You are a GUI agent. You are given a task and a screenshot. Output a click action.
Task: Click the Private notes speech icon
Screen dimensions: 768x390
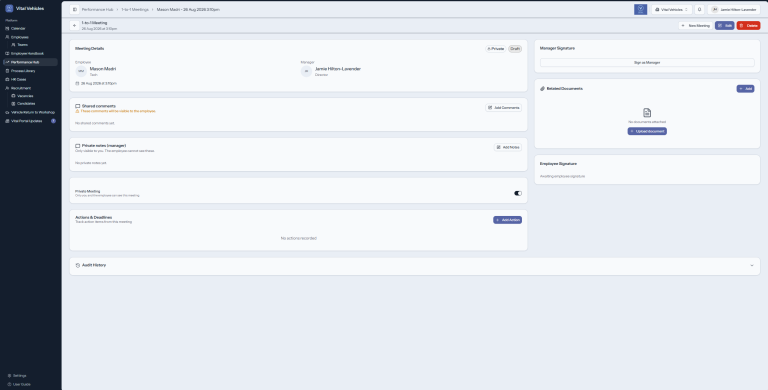point(77,146)
